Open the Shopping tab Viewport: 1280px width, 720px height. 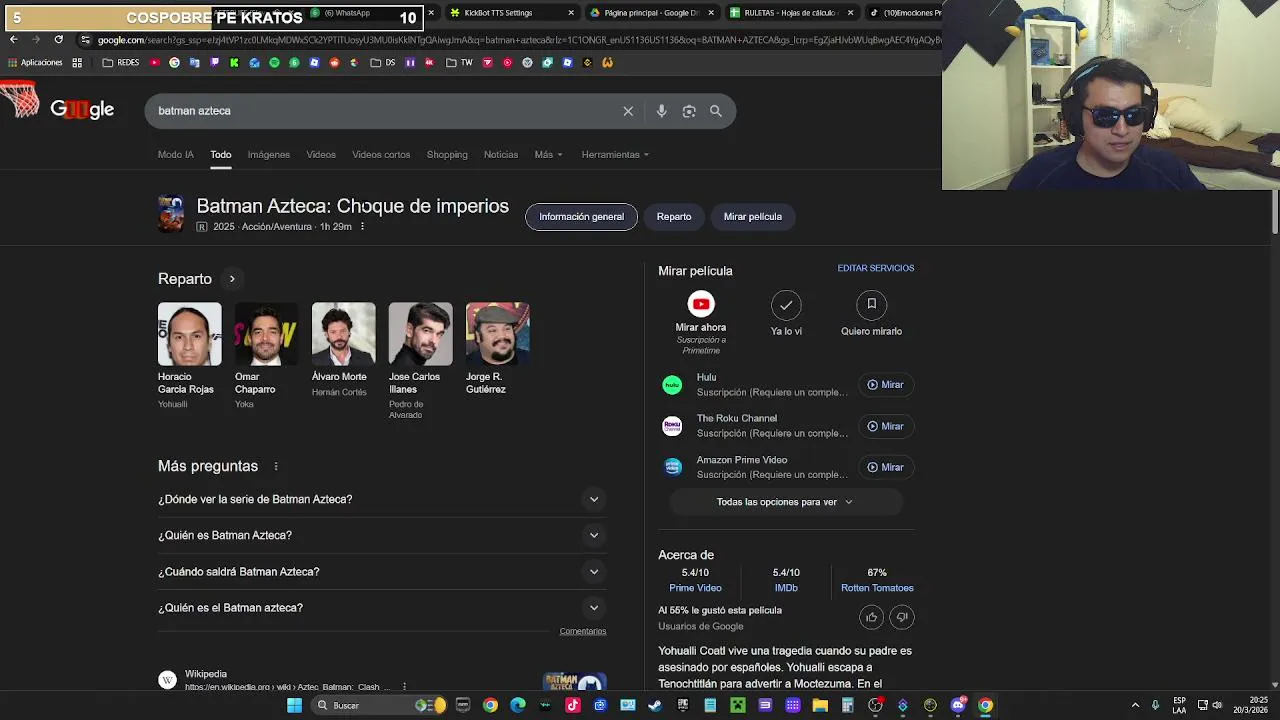(447, 155)
